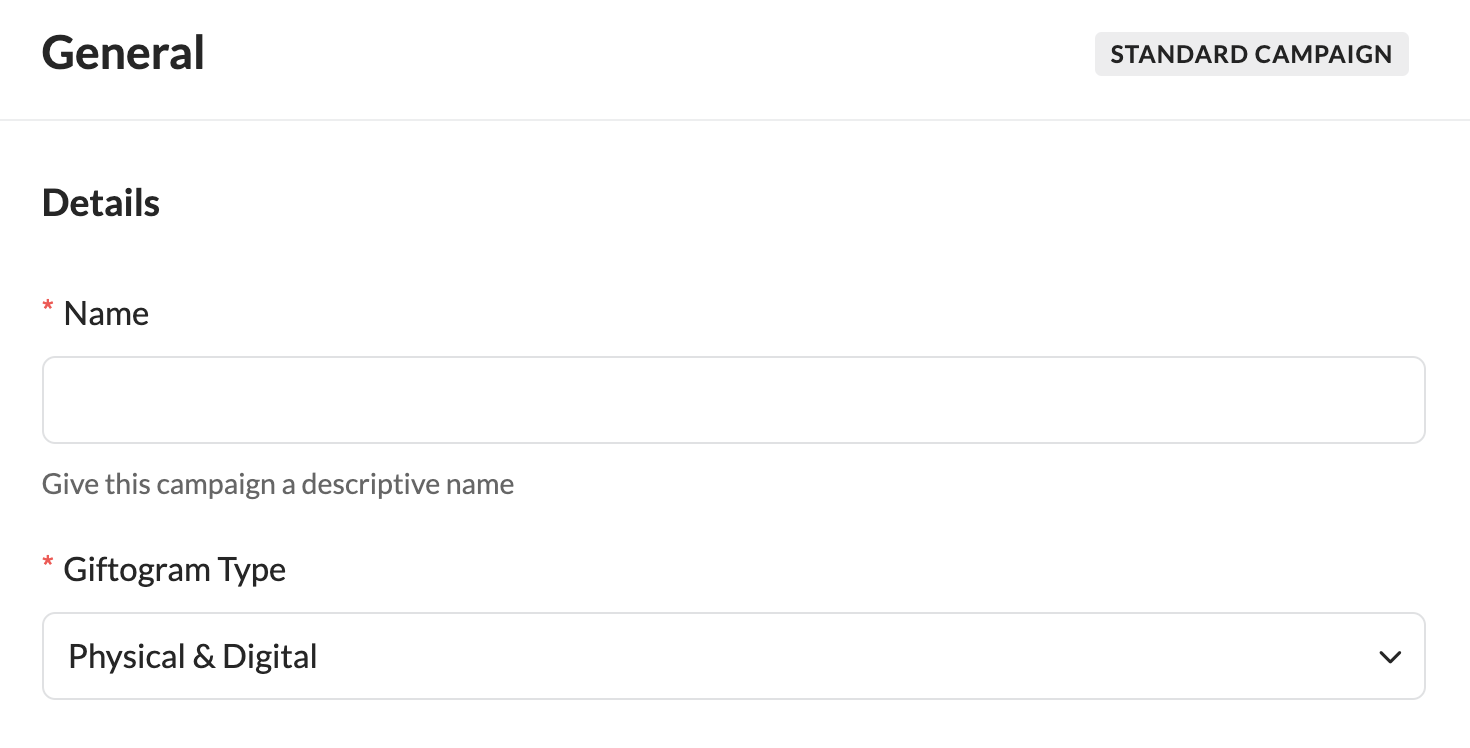Click the Name text input field
Viewport: 1470px width, 748px height.
[x=733, y=400]
